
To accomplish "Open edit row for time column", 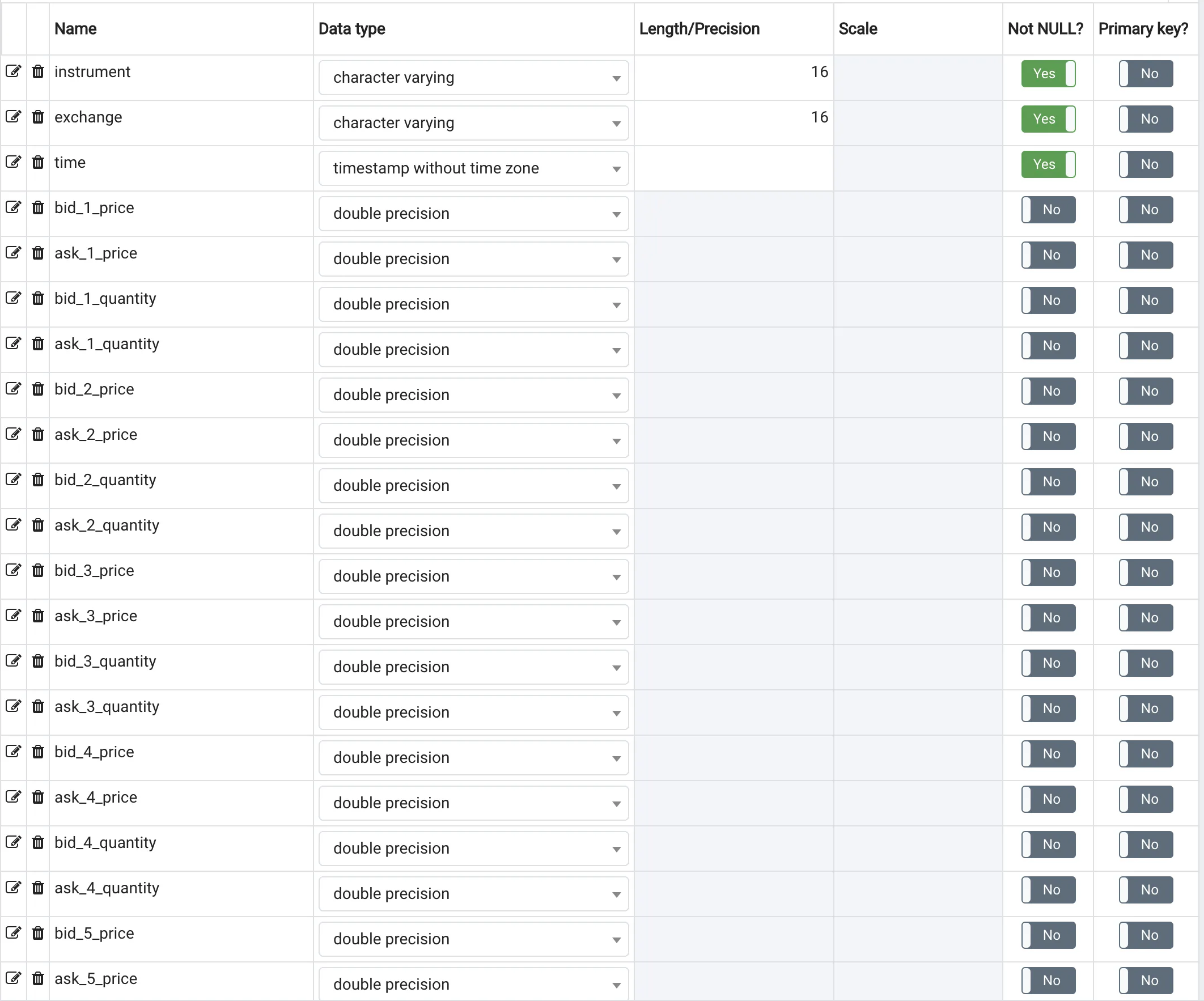I will click(x=13, y=162).
